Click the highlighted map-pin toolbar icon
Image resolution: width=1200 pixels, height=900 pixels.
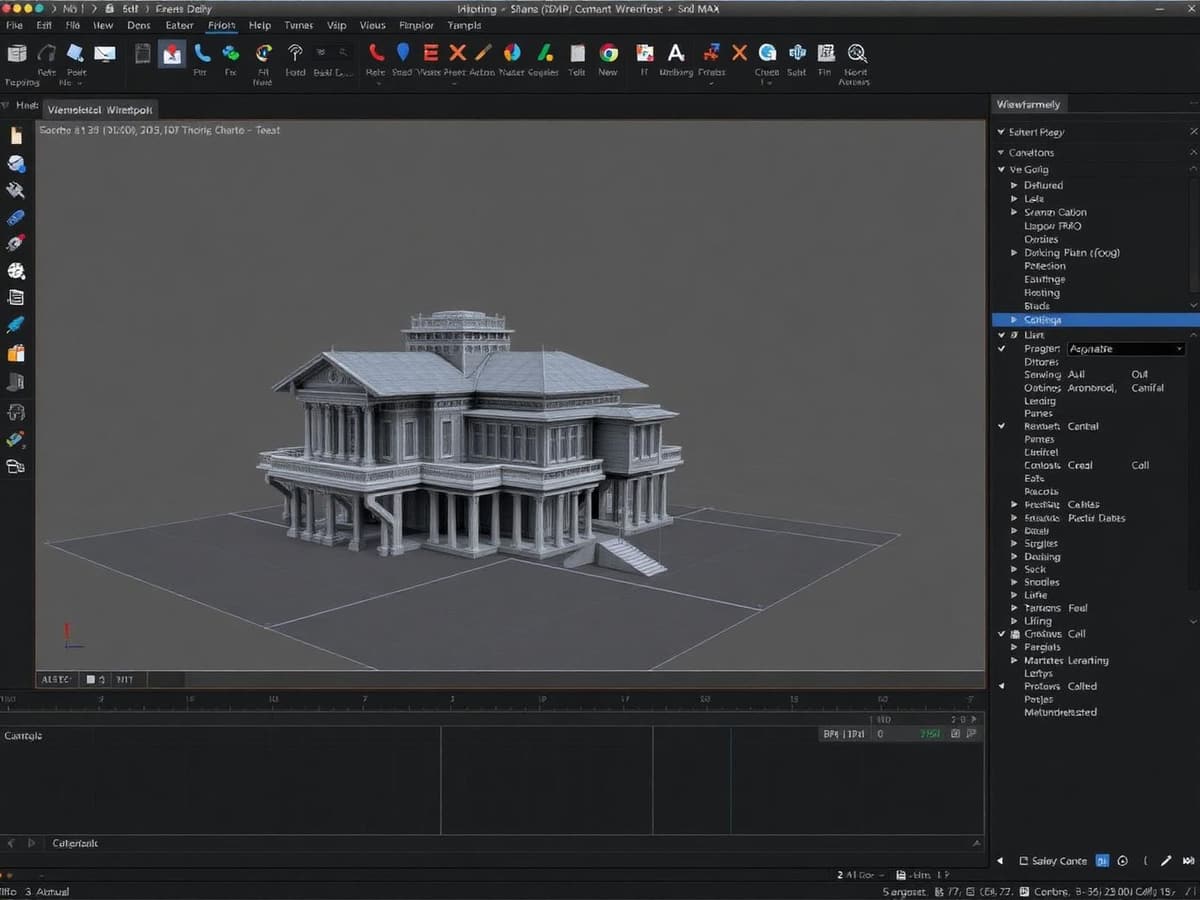click(172, 54)
